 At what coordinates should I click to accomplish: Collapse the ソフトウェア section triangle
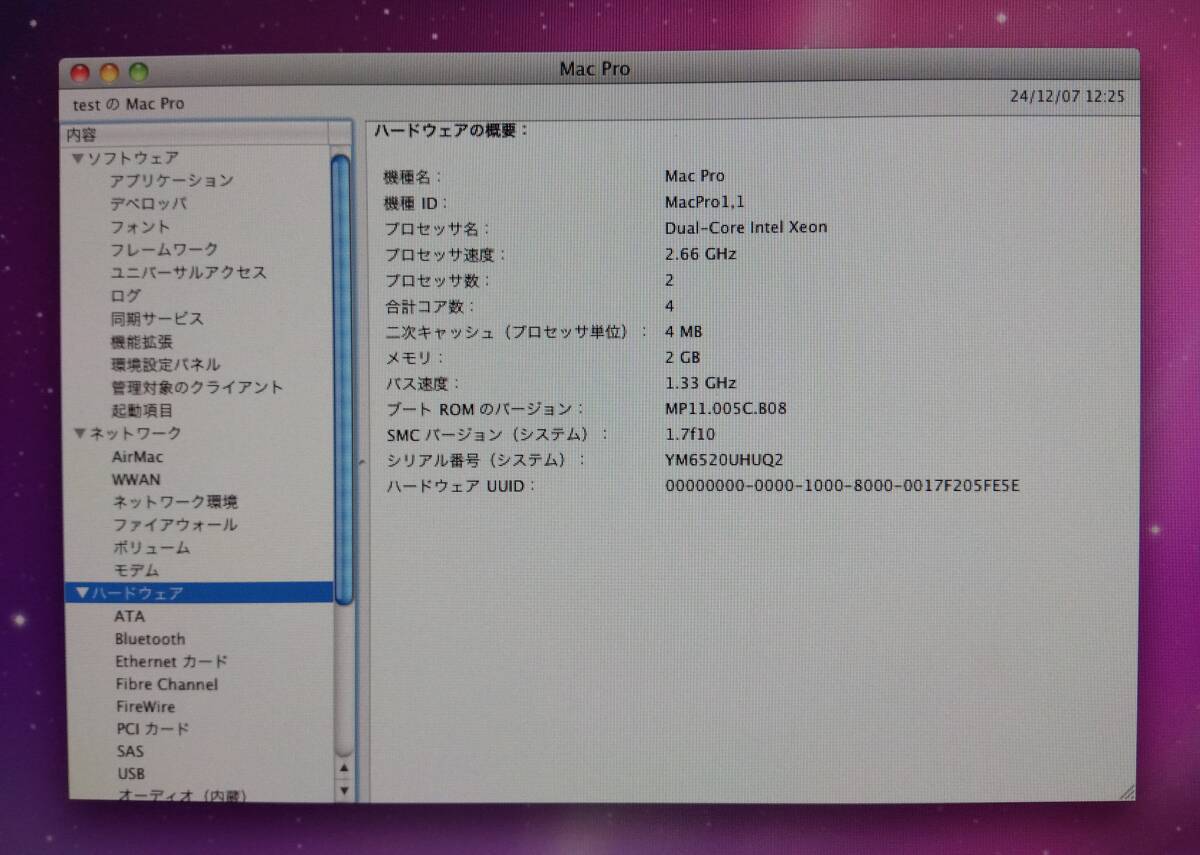78,158
